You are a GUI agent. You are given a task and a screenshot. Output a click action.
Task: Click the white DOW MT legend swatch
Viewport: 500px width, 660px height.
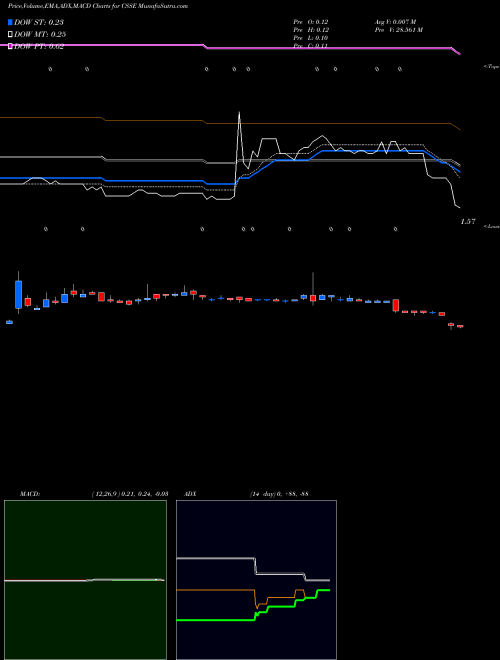(10, 34)
